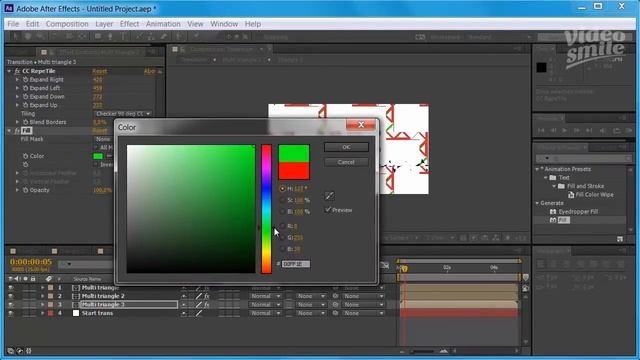The width and height of the screenshot is (640, 360).
Task: Collapse the CC RepeTile effect
Action: click(x=9, y=71)
